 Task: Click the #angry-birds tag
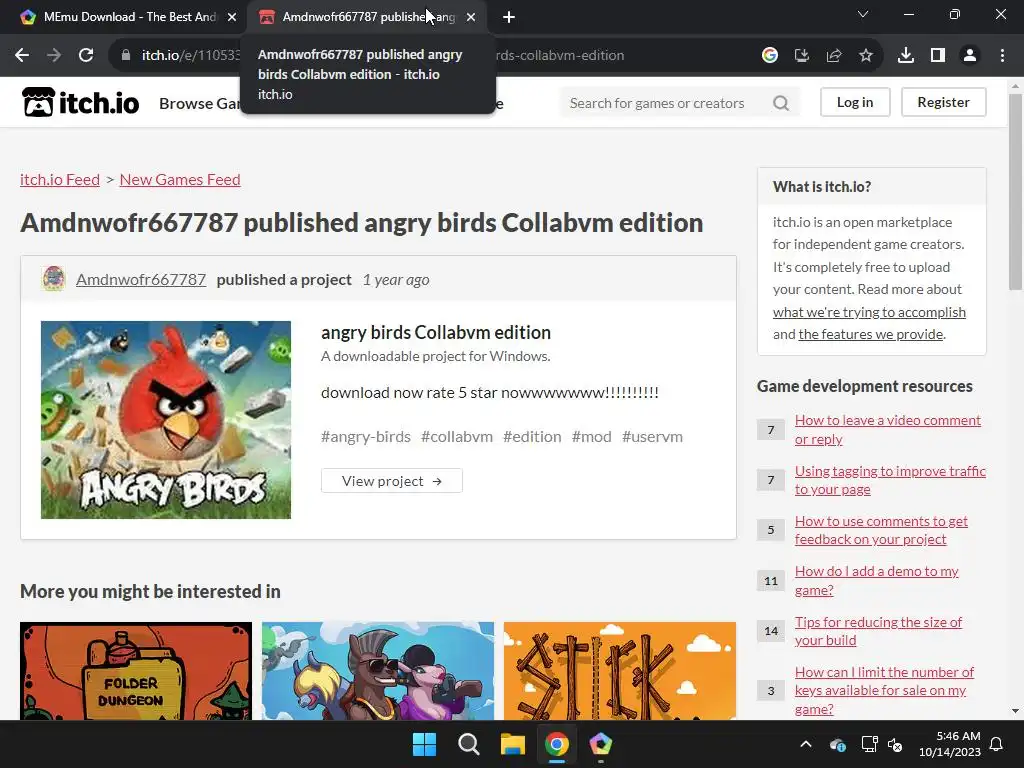click(x=366, y=436)
